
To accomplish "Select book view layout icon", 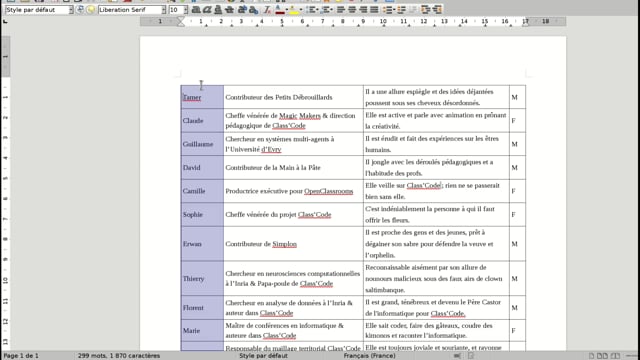I will pyautogui.click(x=615, y=356).
